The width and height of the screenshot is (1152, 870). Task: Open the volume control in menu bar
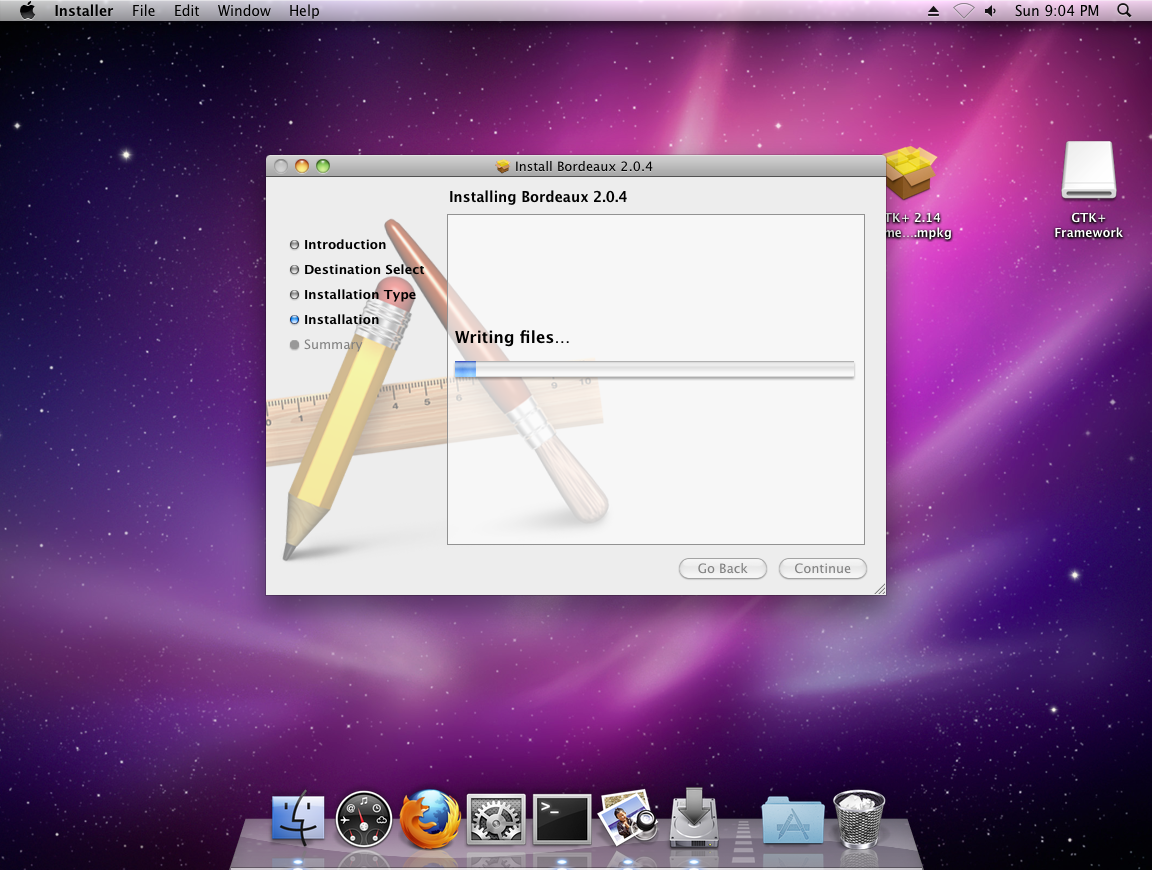point(990,10)
